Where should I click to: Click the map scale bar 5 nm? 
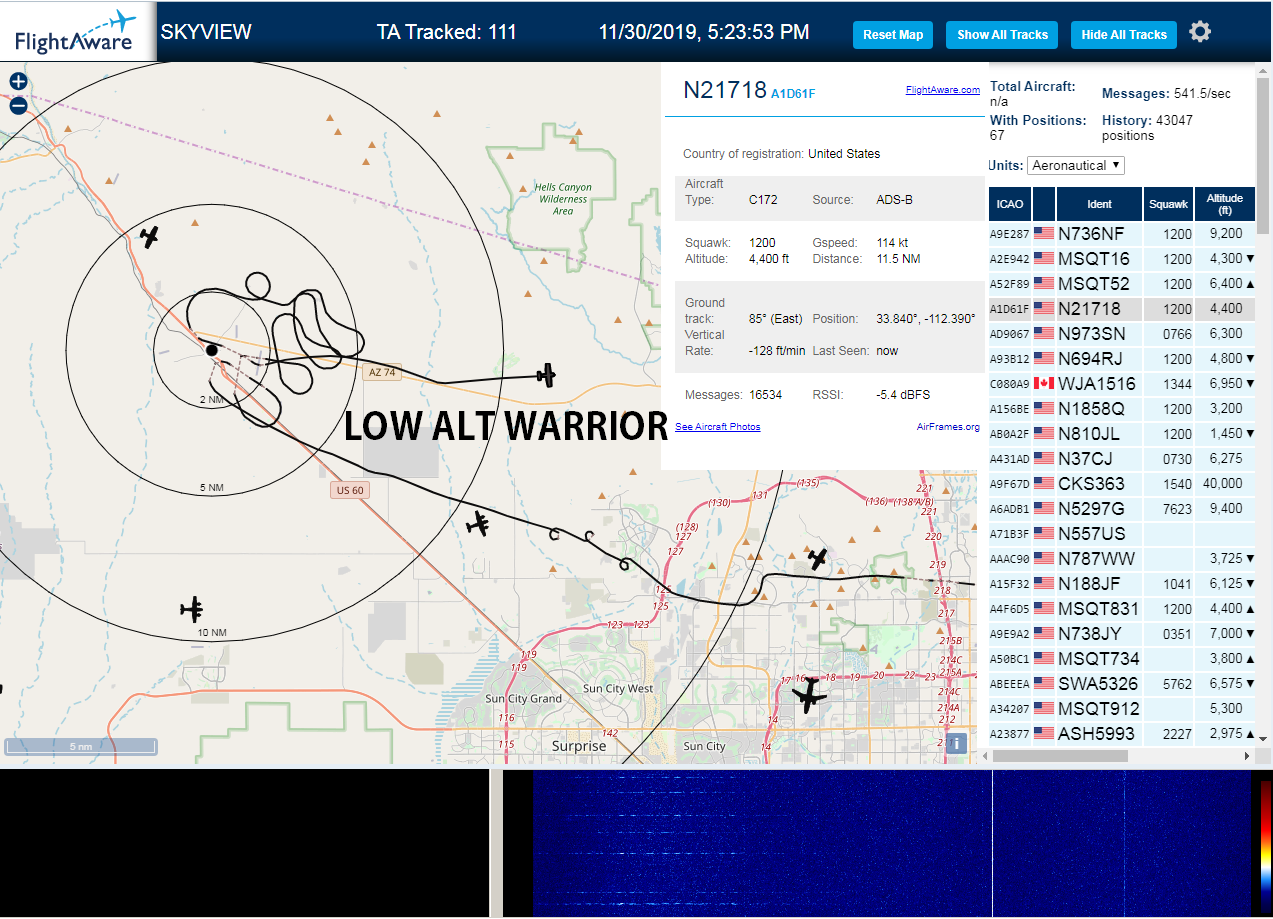80,746
